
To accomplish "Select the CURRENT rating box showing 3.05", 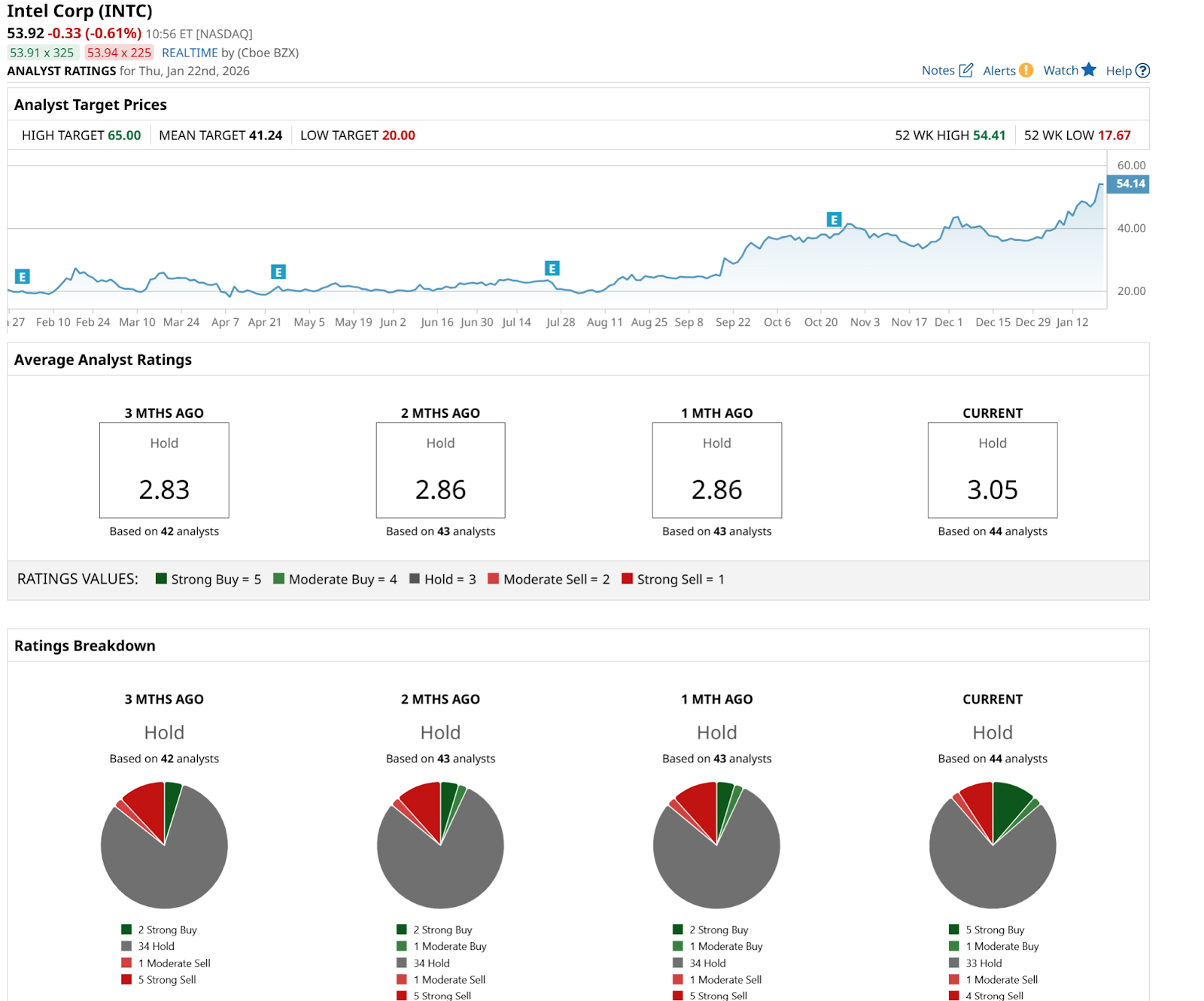I will (993, 470).
